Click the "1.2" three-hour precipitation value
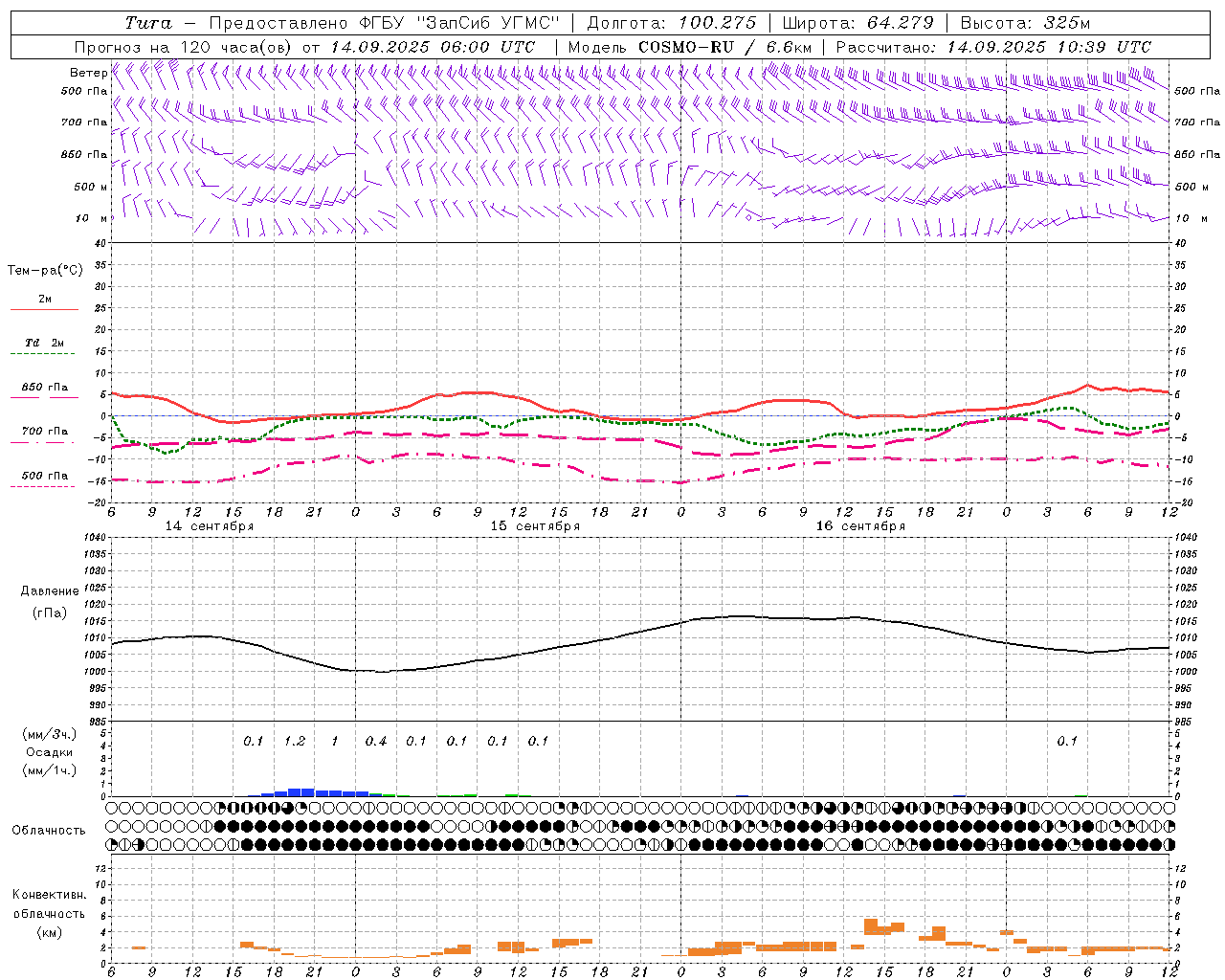Viewport: 1225px width, 980px height. [x=295, y=742]
